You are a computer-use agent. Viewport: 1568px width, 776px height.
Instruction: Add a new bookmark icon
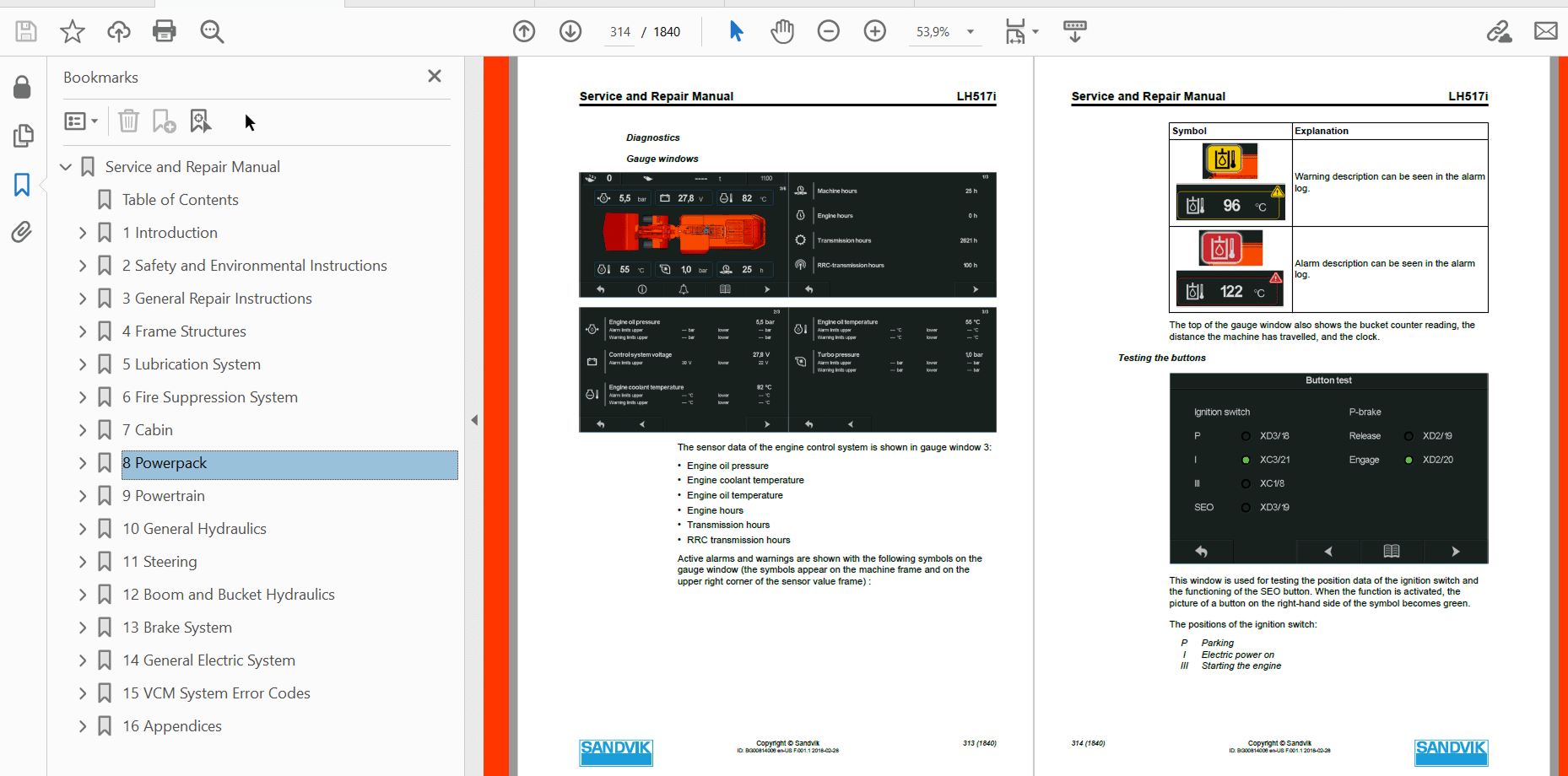(x=164, y=121)
